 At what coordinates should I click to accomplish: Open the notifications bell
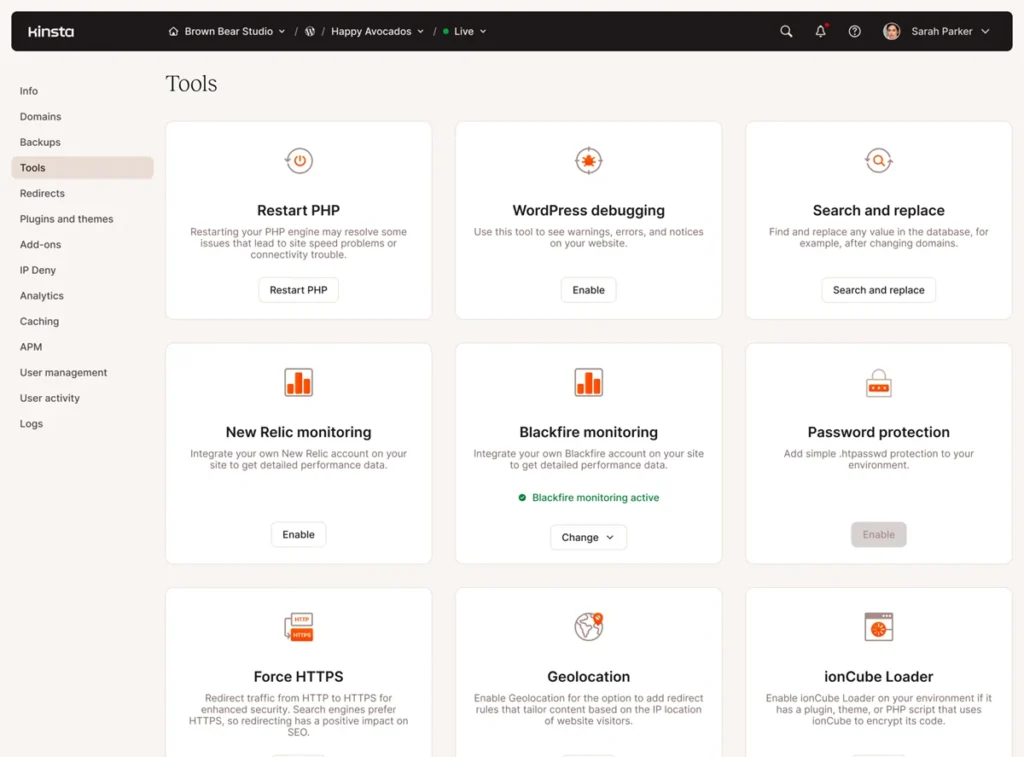(820, 31)
